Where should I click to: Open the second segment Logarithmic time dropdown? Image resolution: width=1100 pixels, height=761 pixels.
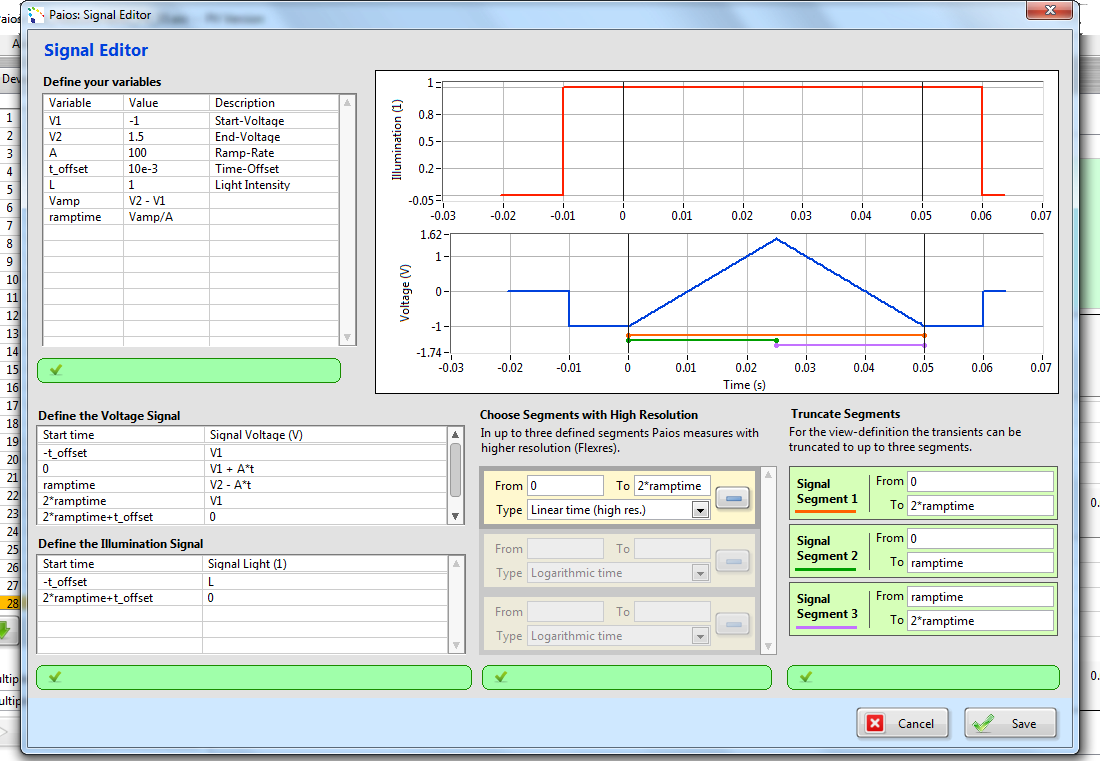click(700, 574)
